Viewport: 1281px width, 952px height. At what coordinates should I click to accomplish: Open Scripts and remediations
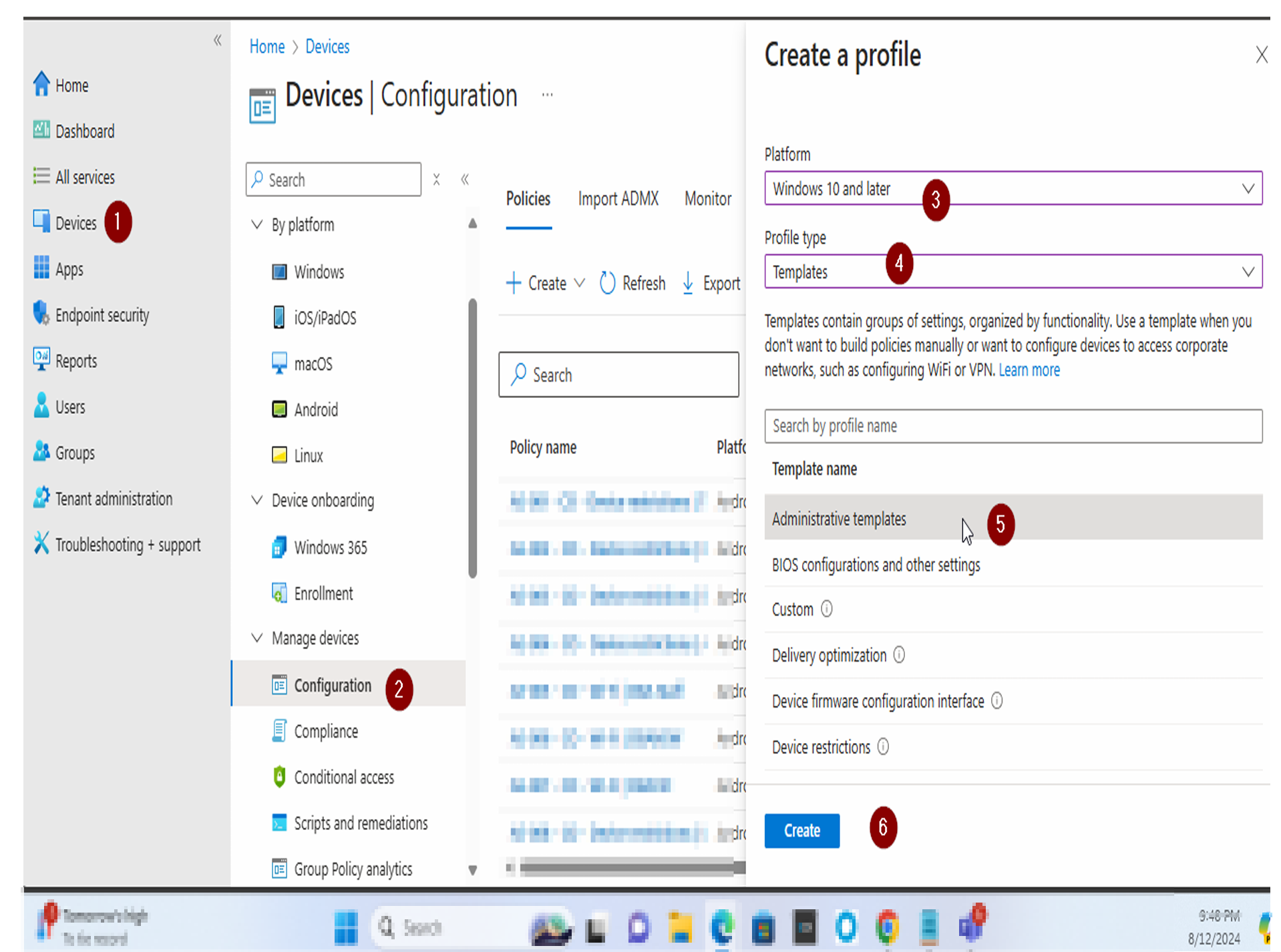[349, 823]
